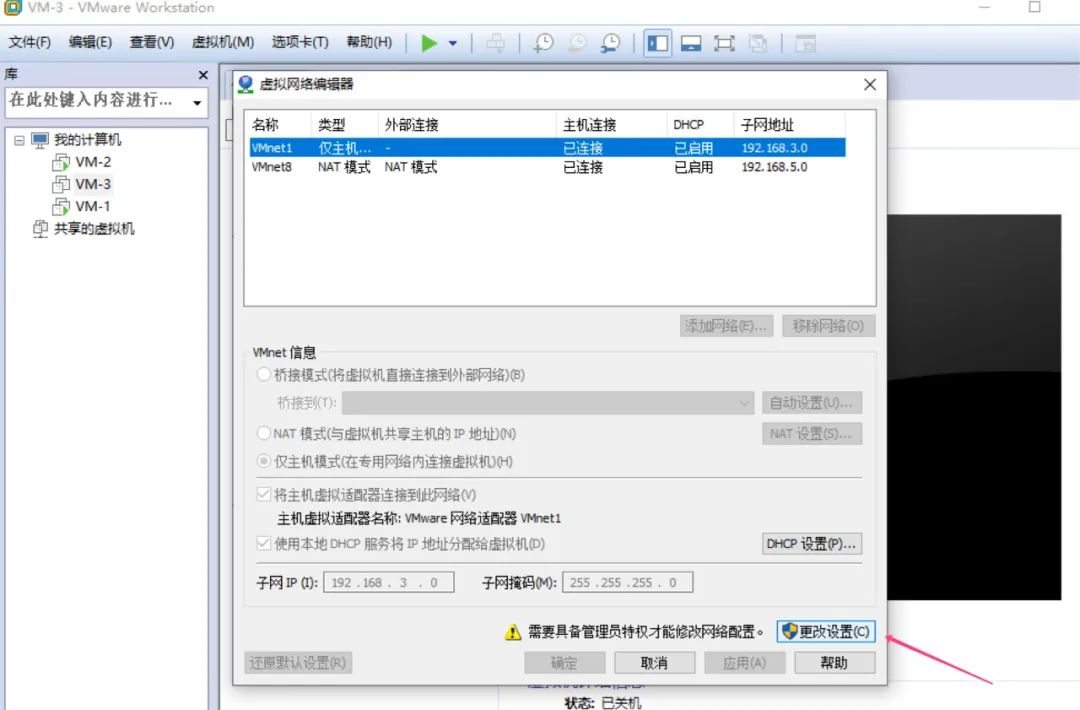
Task: Select the VMnet8 network row
Action: pyautogui.click(x=547, y=167)
